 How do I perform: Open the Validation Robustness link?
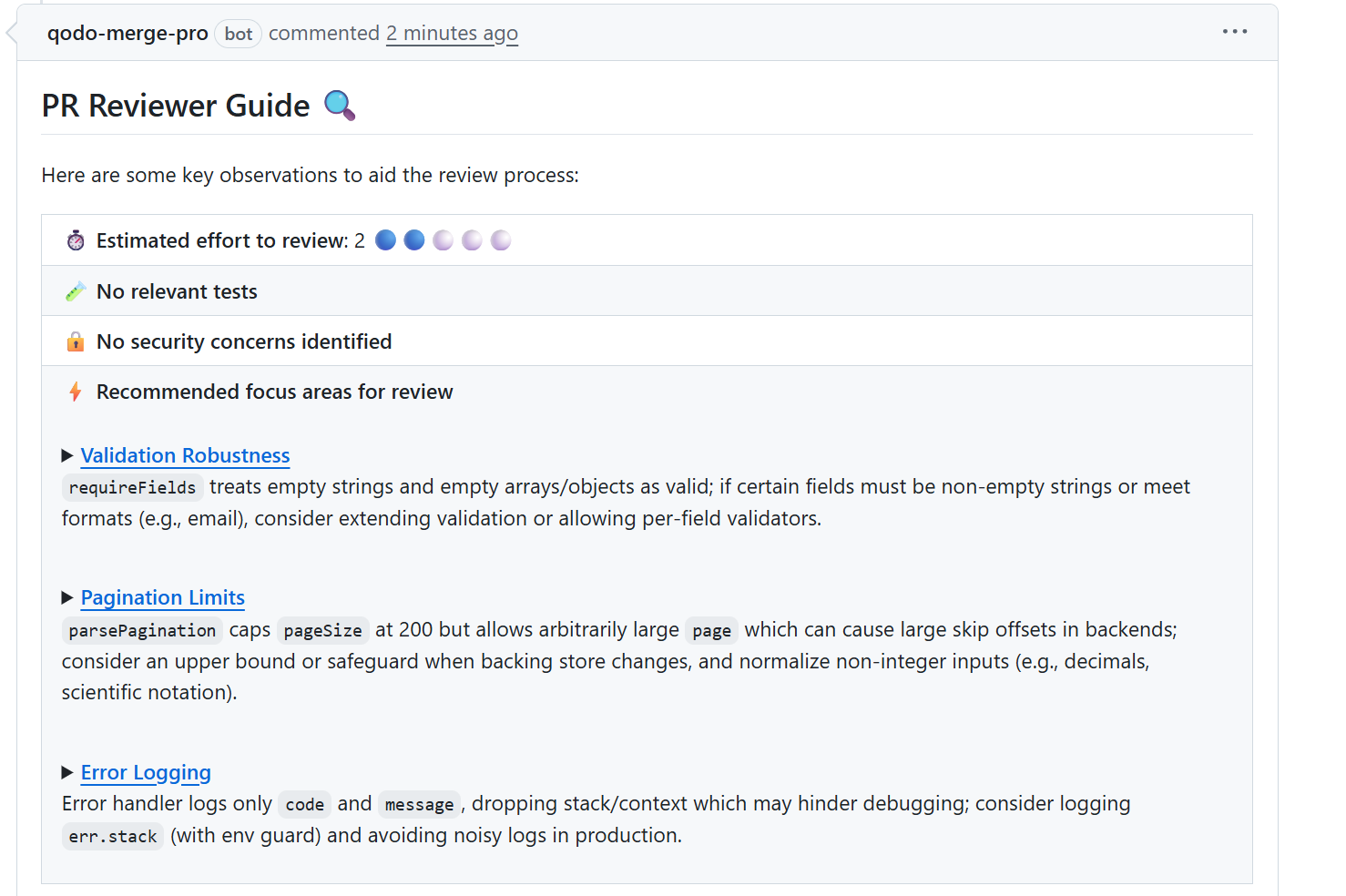(185, 455)
